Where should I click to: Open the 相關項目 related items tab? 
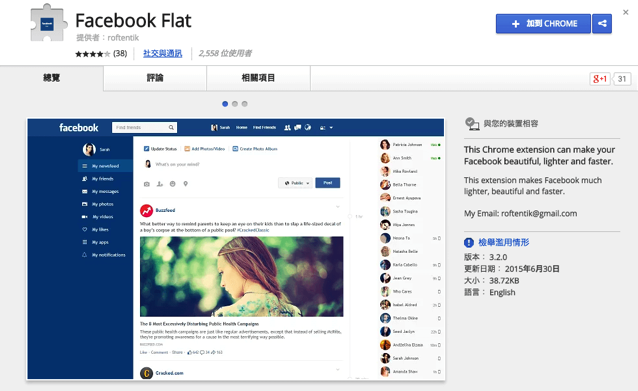pyautogui.click(x=258, y=78)
